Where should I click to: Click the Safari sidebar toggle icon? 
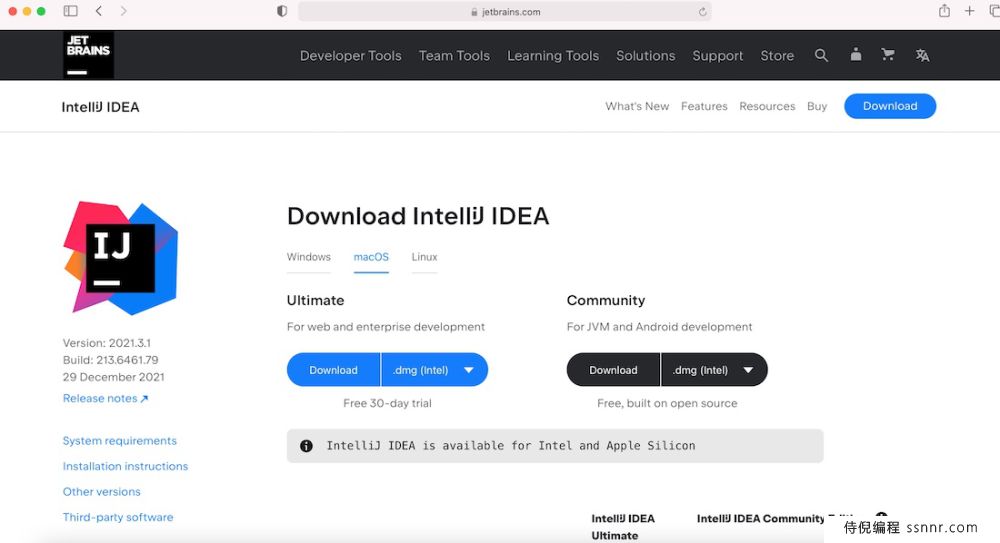(x=71, y=11)
